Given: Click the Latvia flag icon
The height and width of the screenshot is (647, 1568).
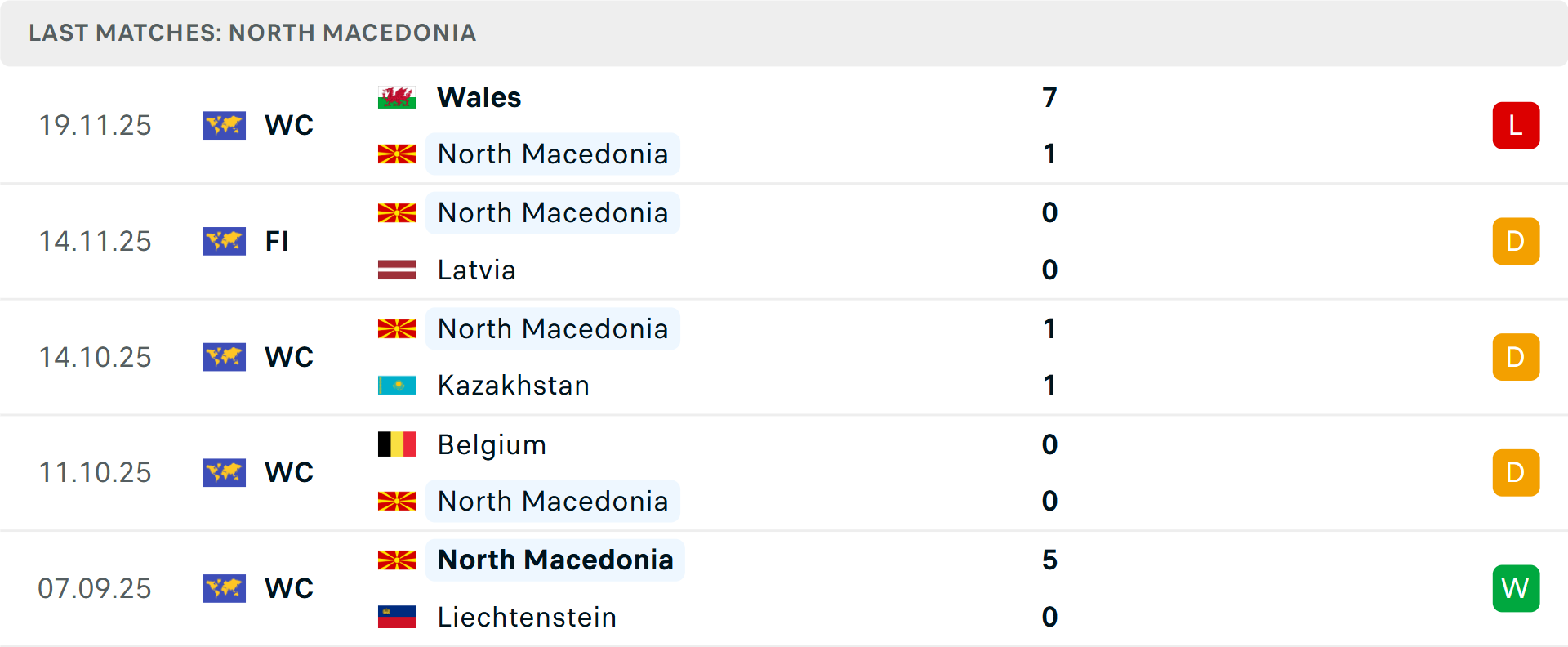Looking at the screenshot, I should 398,270.
